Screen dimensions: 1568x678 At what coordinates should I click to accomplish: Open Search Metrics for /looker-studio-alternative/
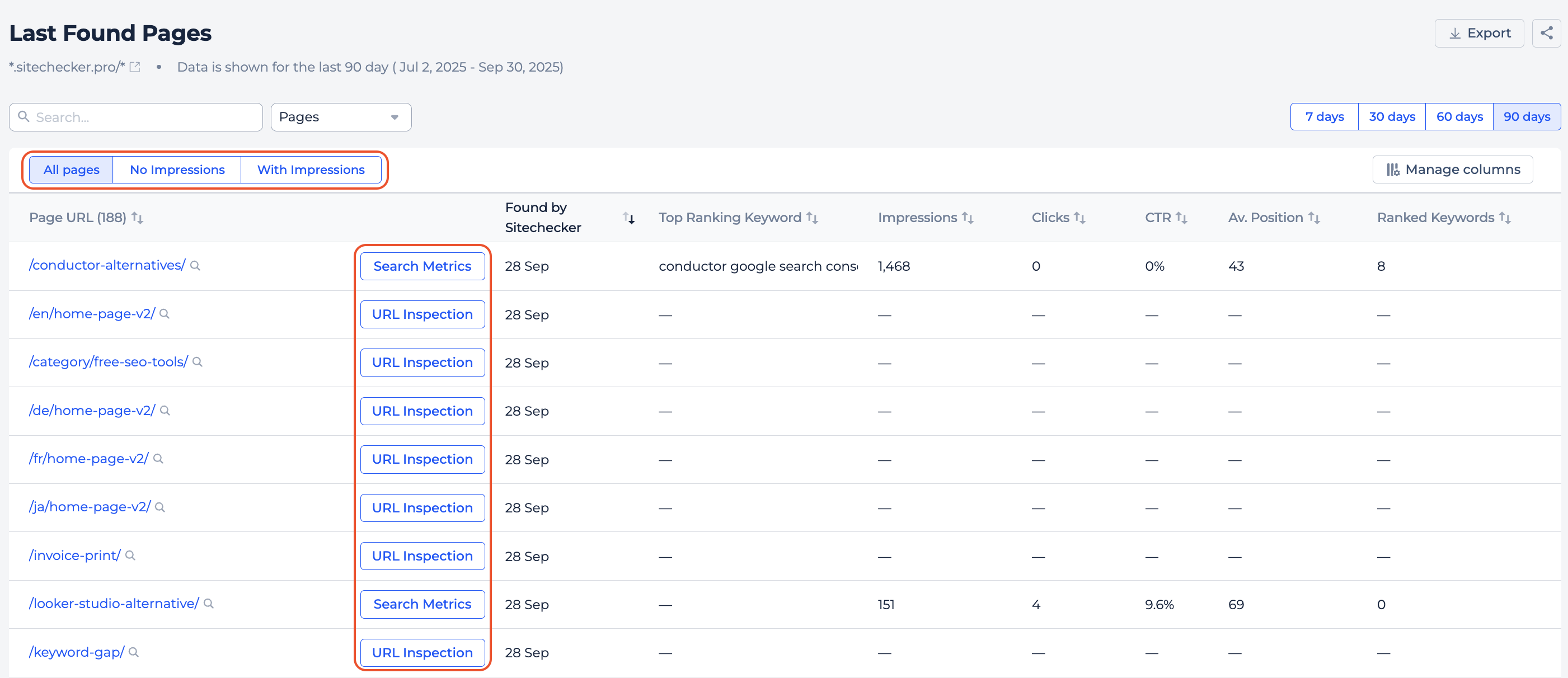(422, 604)
